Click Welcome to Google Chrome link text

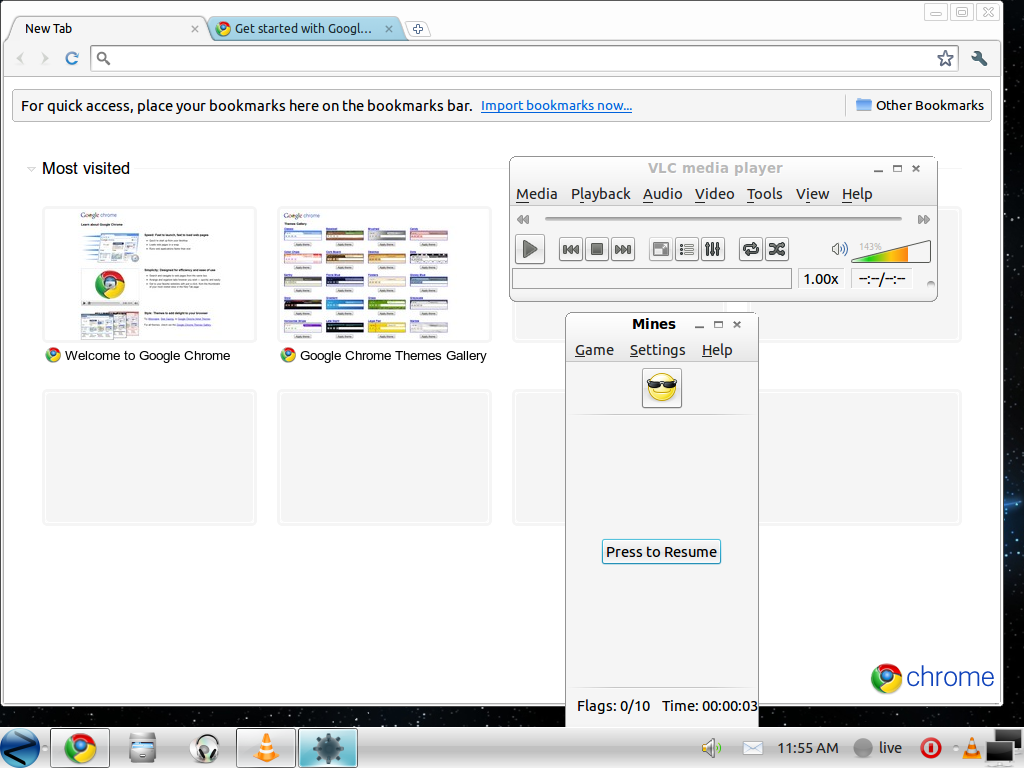point(148,356)
